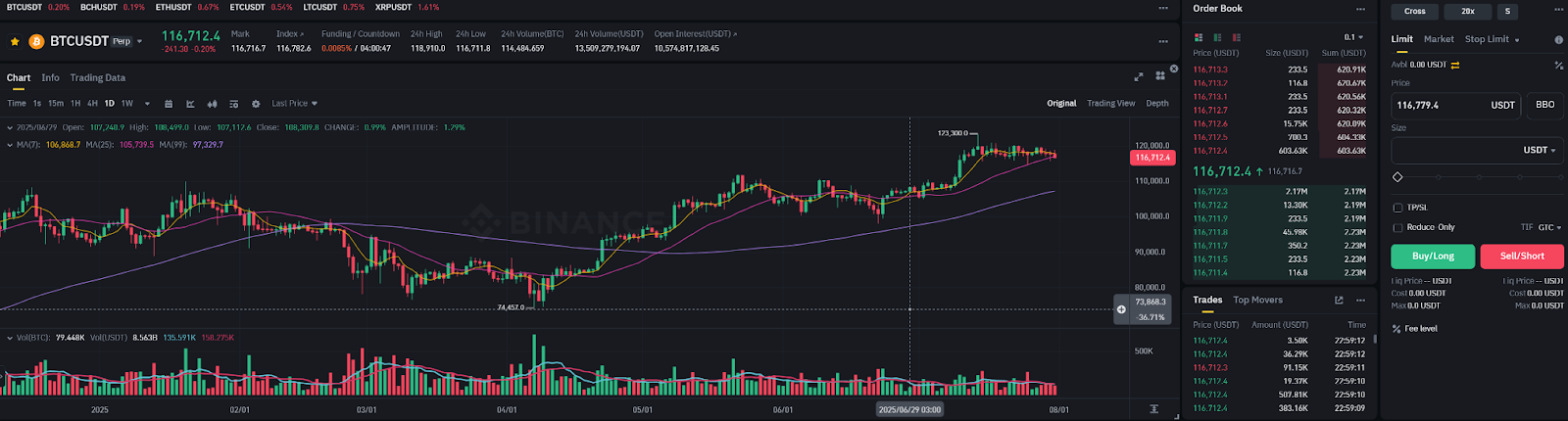
Task: Click the BBO button
Action: coord(1544,105)
